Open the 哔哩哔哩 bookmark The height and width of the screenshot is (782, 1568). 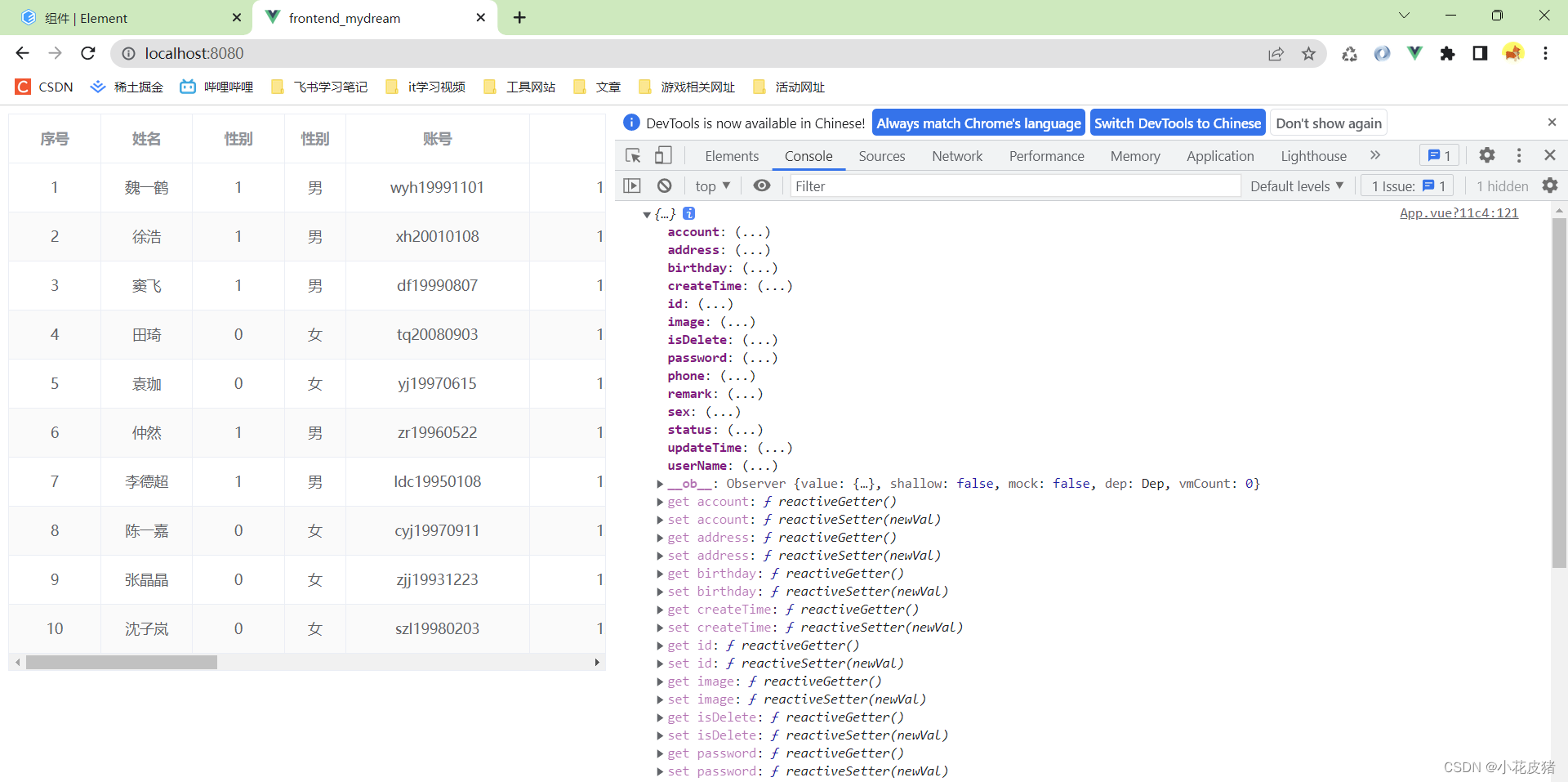coord(216,87)
